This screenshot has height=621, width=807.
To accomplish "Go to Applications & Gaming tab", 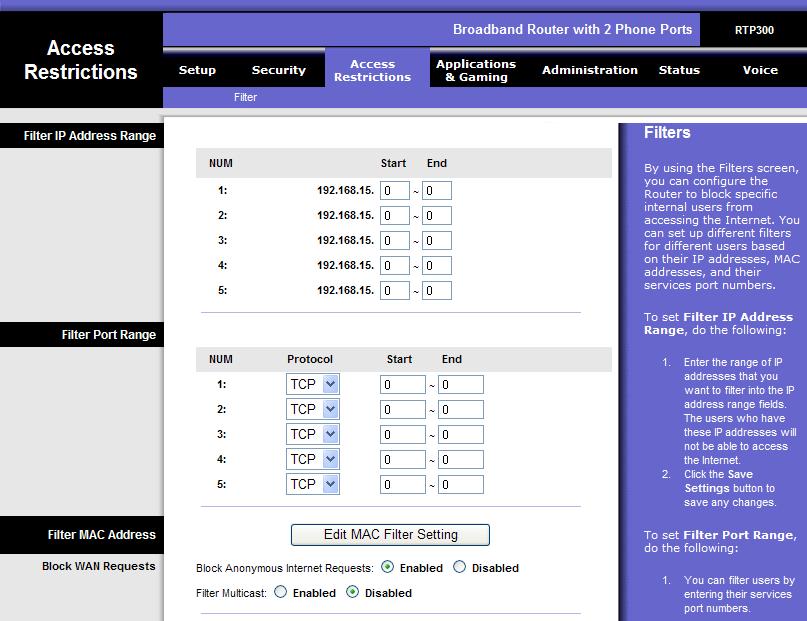I will [475, 68].
